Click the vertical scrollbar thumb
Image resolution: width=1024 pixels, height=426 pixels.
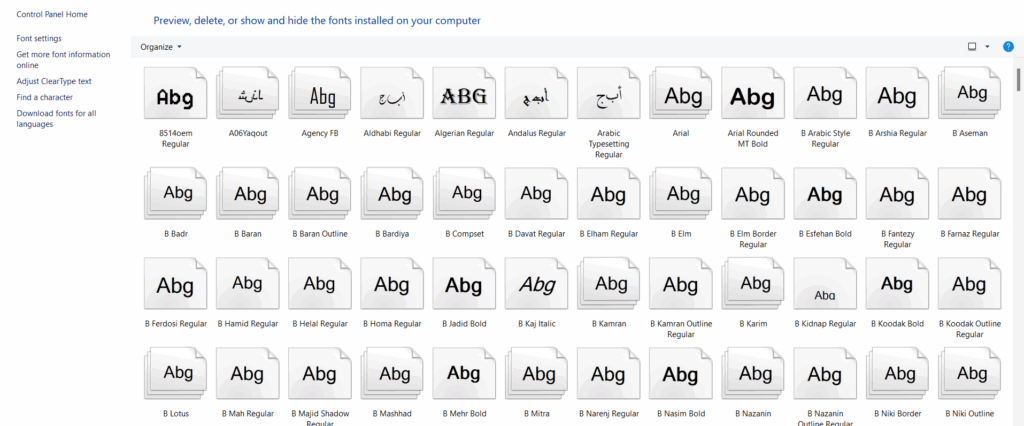point(1018,78)
